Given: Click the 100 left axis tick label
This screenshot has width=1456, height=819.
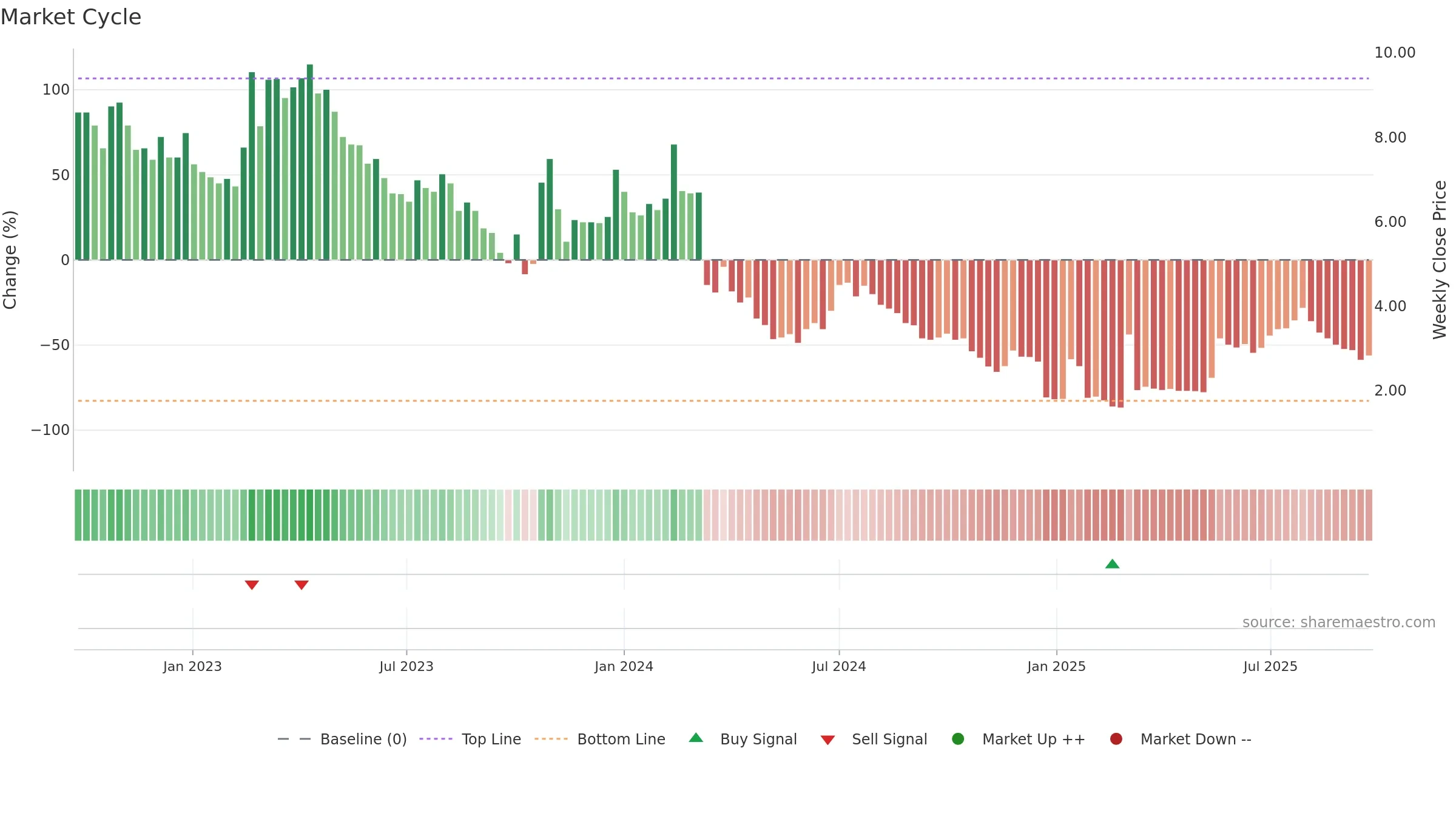Looking at the screenshot, I should click(x=56, y=90).
